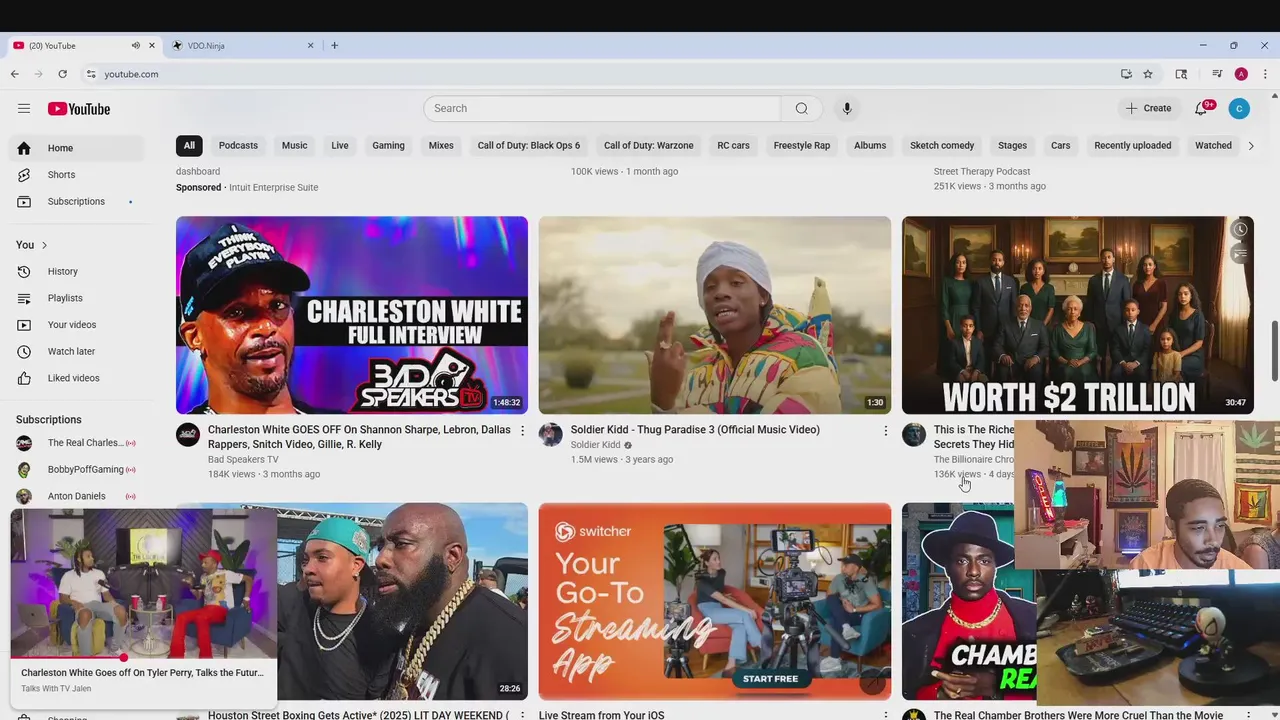Open Playlists in sidebar
The height and width of the screenshot is (720, 1280).
78,298
